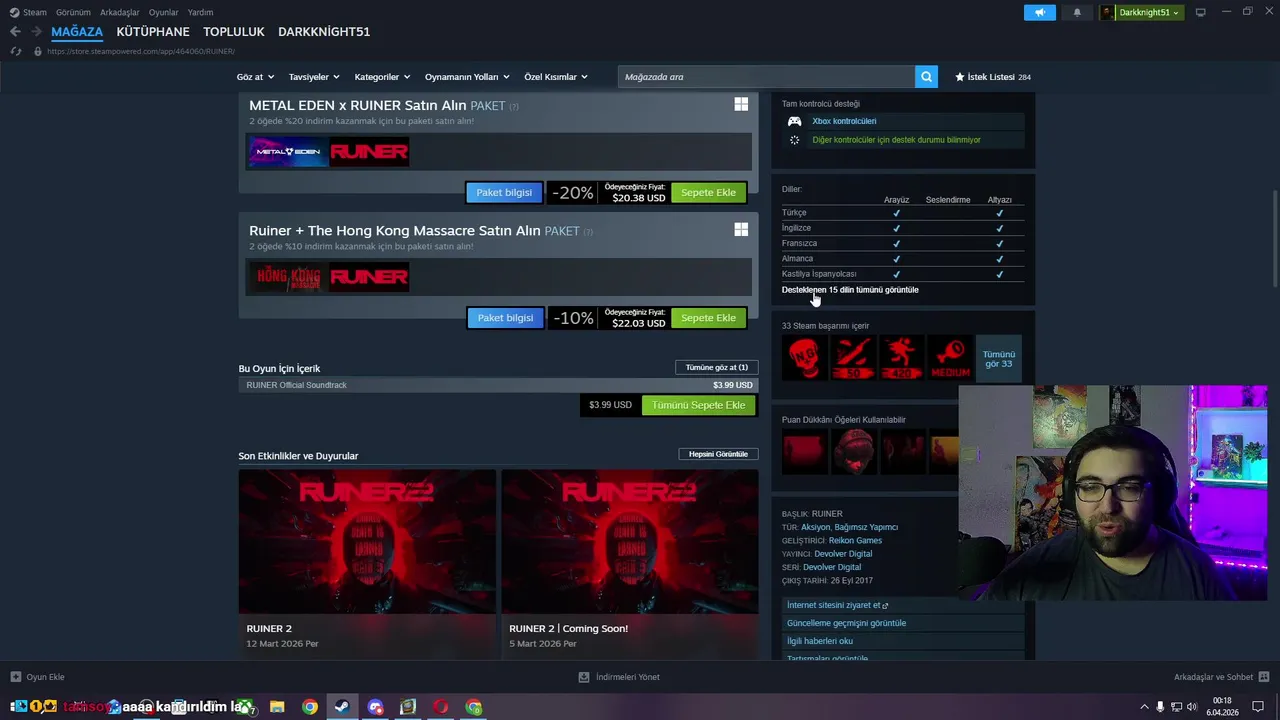
Task: Click the browser back arrow
Action: click(x=15, y=32)
